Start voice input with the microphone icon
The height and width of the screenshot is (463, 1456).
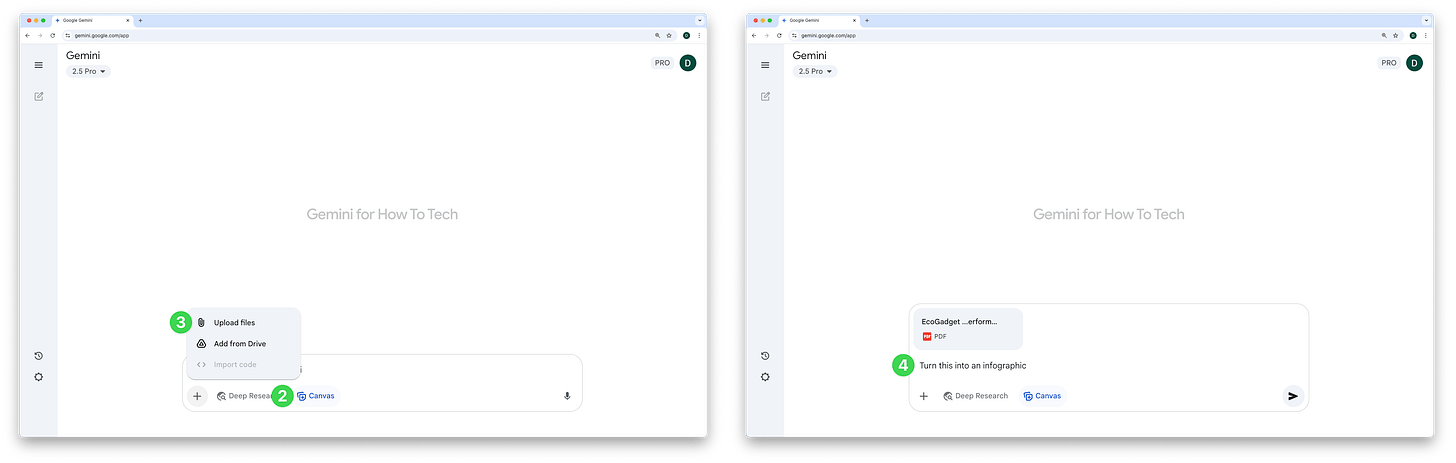pyautogui.click(x=567, y=396)
